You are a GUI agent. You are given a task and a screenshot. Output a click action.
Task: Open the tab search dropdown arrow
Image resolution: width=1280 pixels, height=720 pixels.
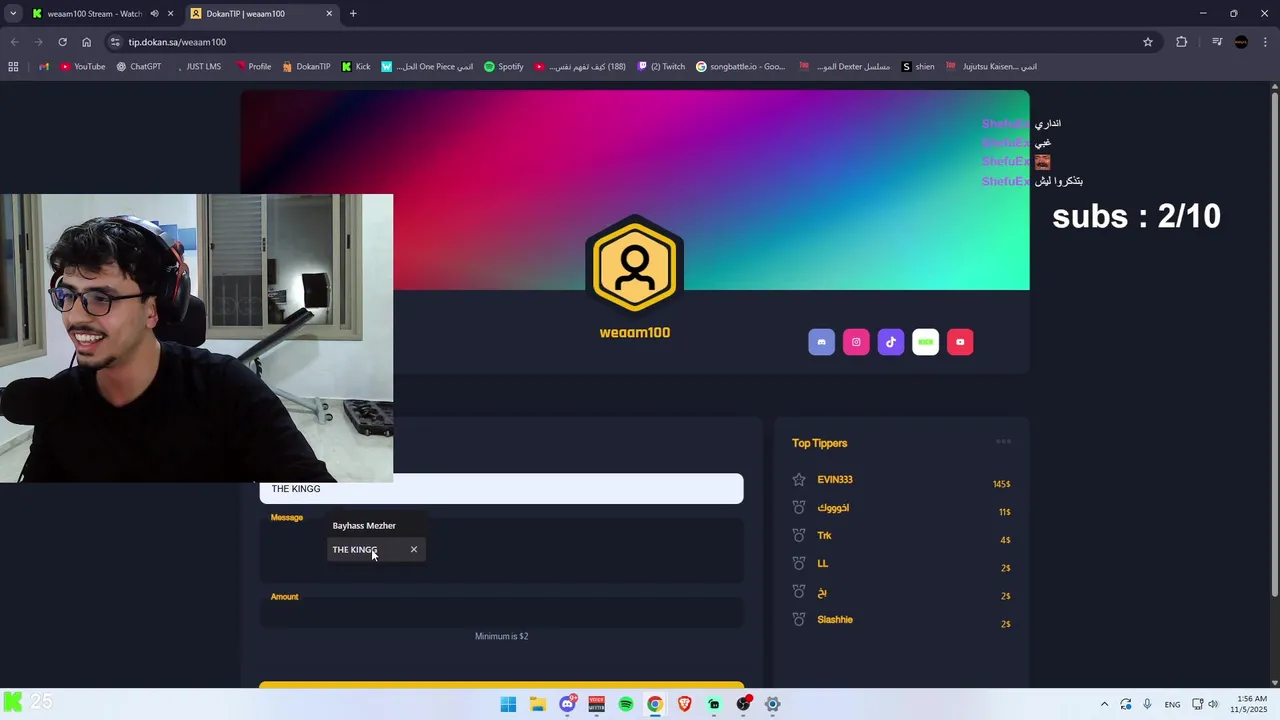[12, 14]
